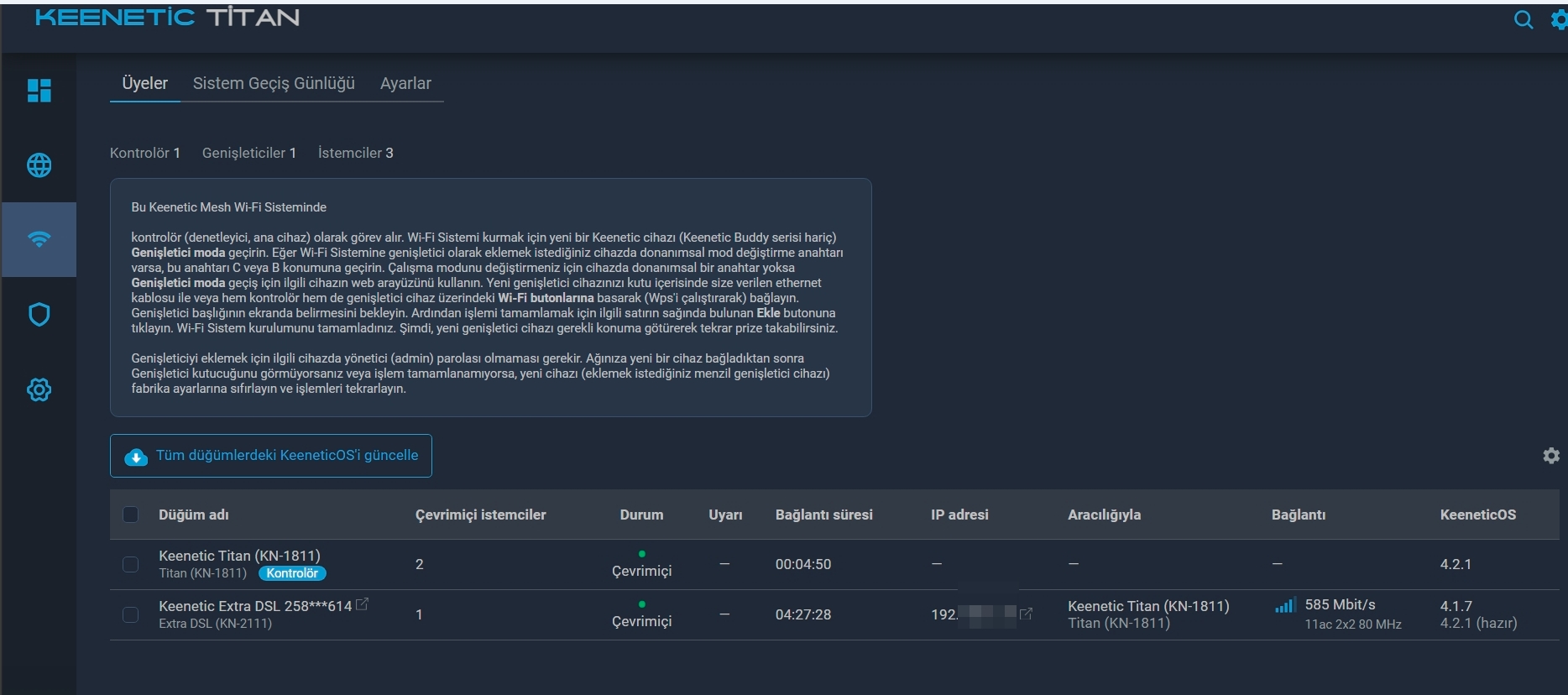Click 4.1.7 version in Extra DSL row
This screenshot has width=1568, height=695.
point(1456,606)
